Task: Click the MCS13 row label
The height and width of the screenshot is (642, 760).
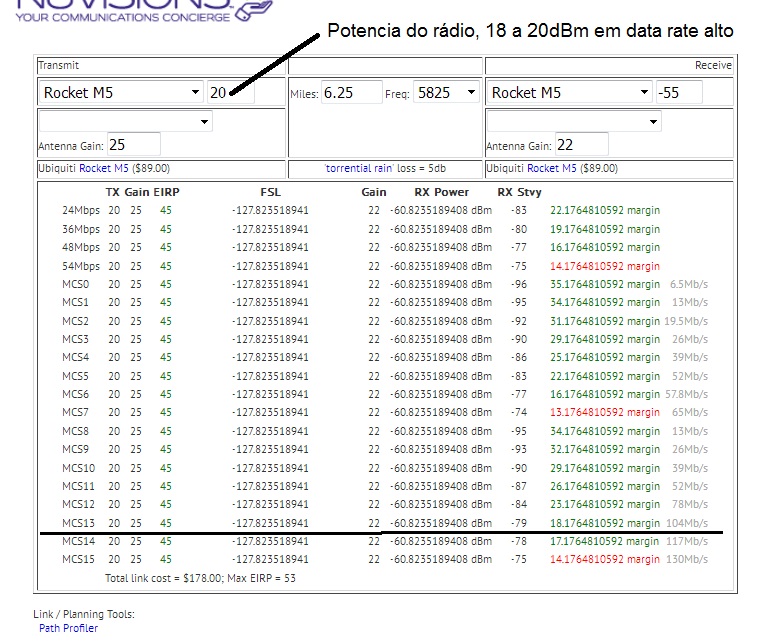Action: point(79,523)
